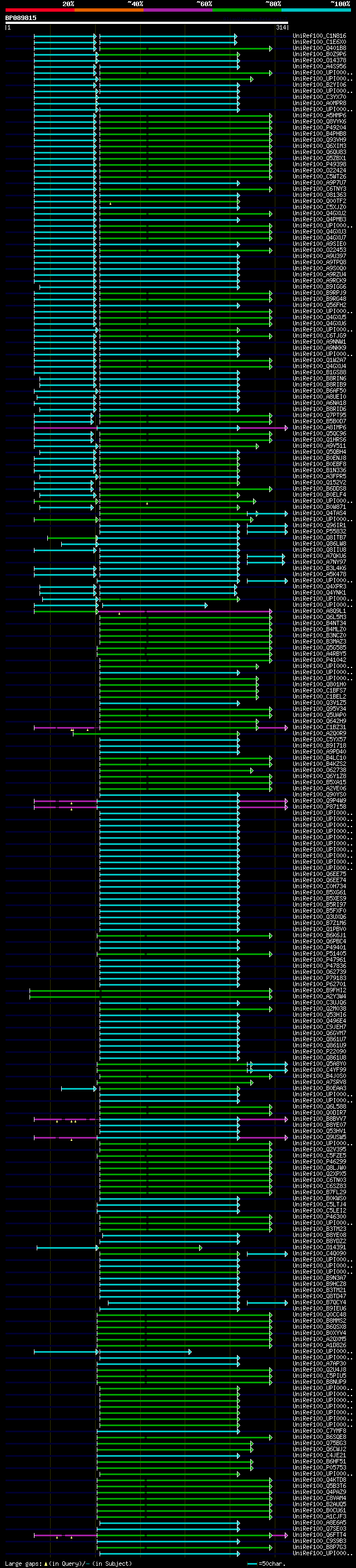Select hit UniRef100_C5XJZ0
This screenshot has width=356, height=1568.
(x=319, y=207)
